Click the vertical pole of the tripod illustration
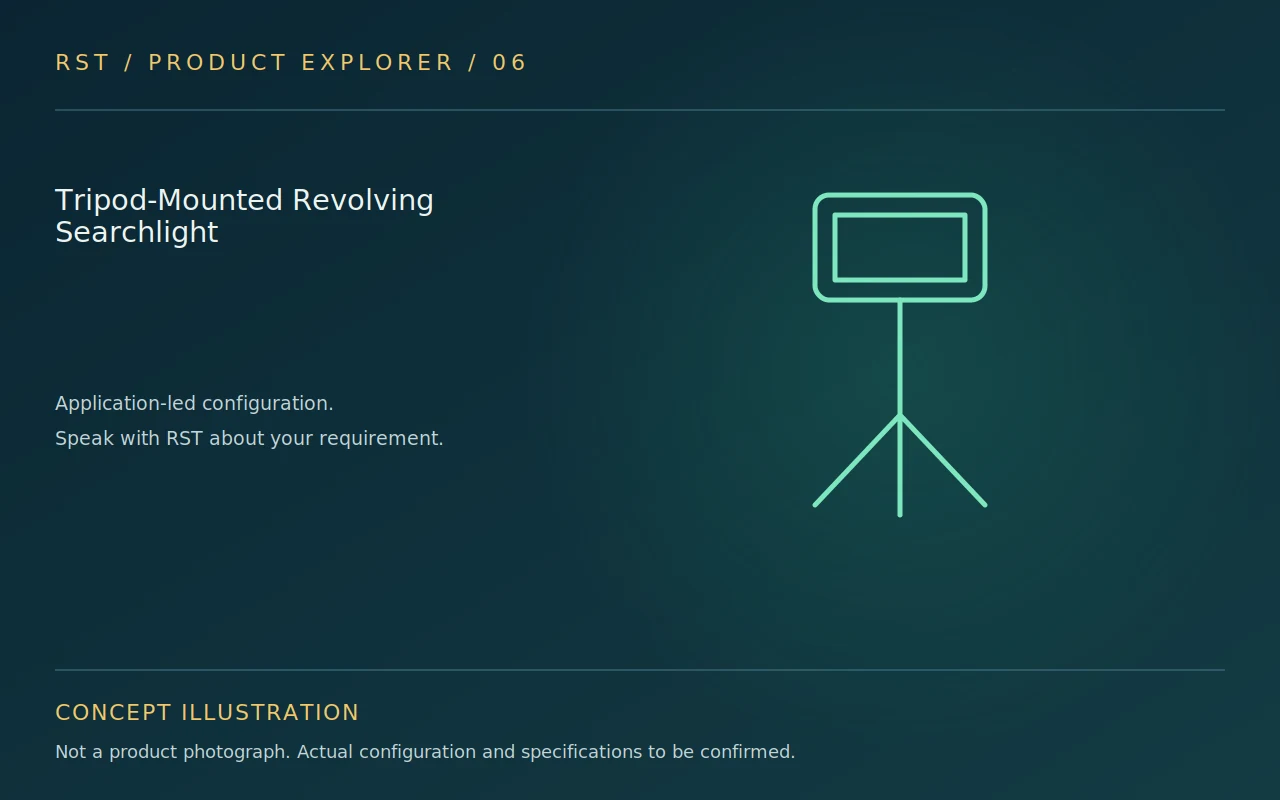1280x800 pixels. tap(900, 357)
